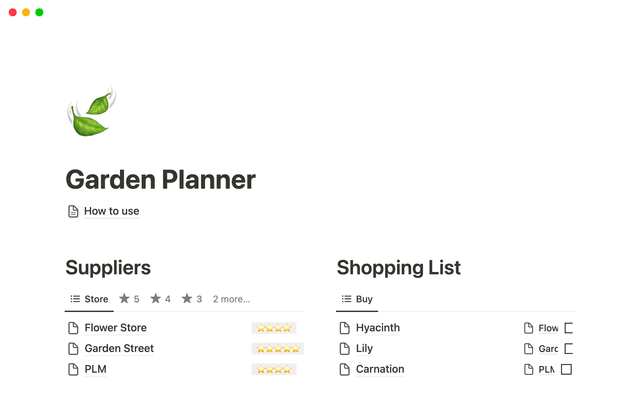This screenshot has height=400, width=640.
Task: Select the Store view tab
Action: 89,299
